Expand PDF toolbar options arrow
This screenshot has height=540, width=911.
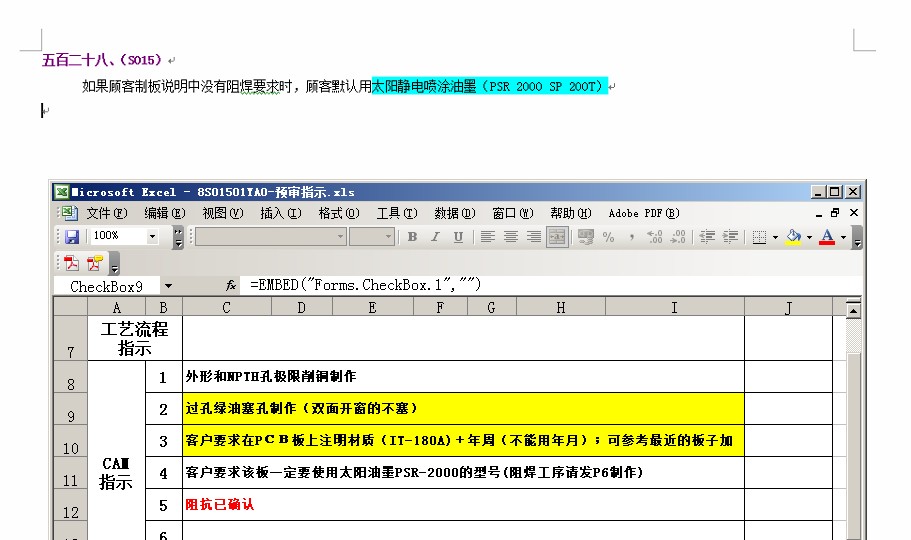[114, 263]
